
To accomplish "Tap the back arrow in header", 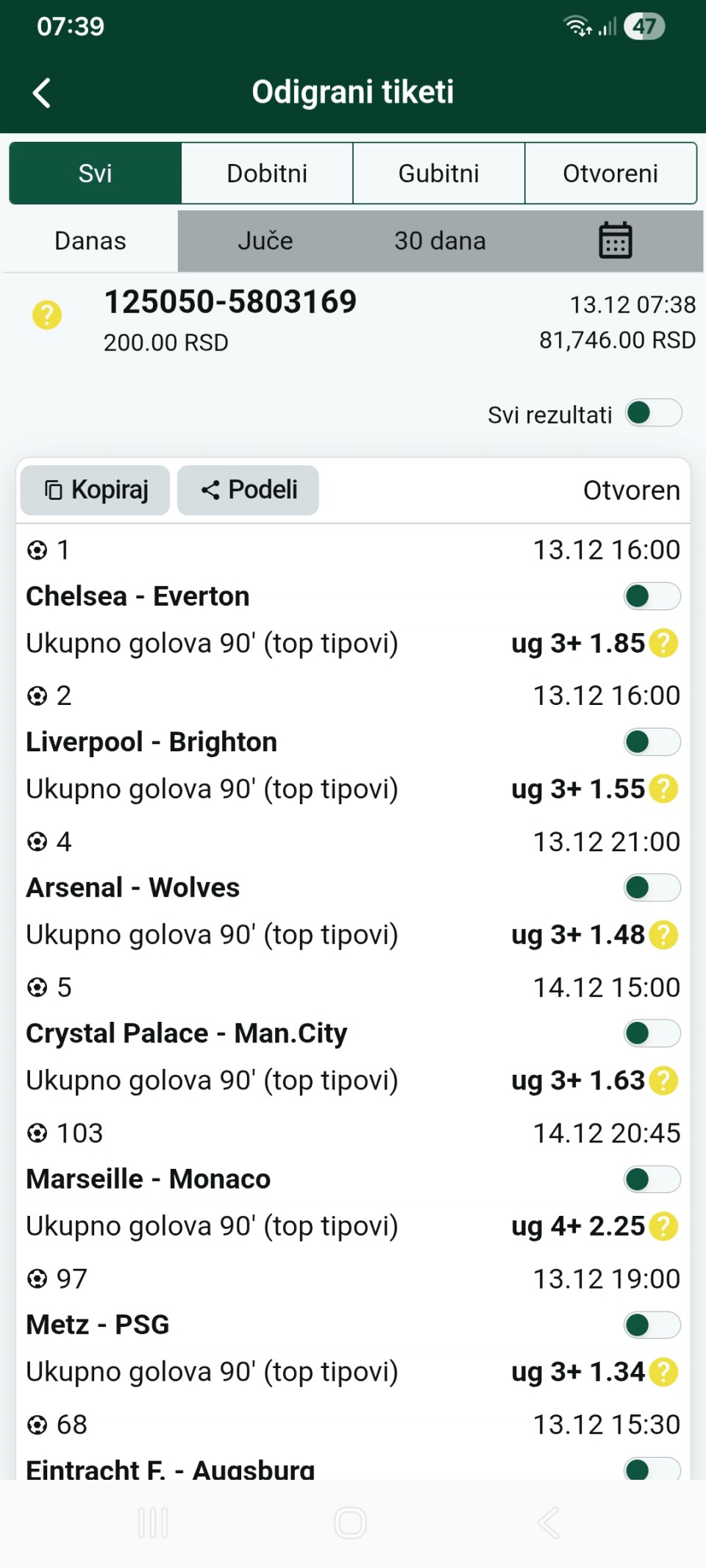I will coord(42,93).
